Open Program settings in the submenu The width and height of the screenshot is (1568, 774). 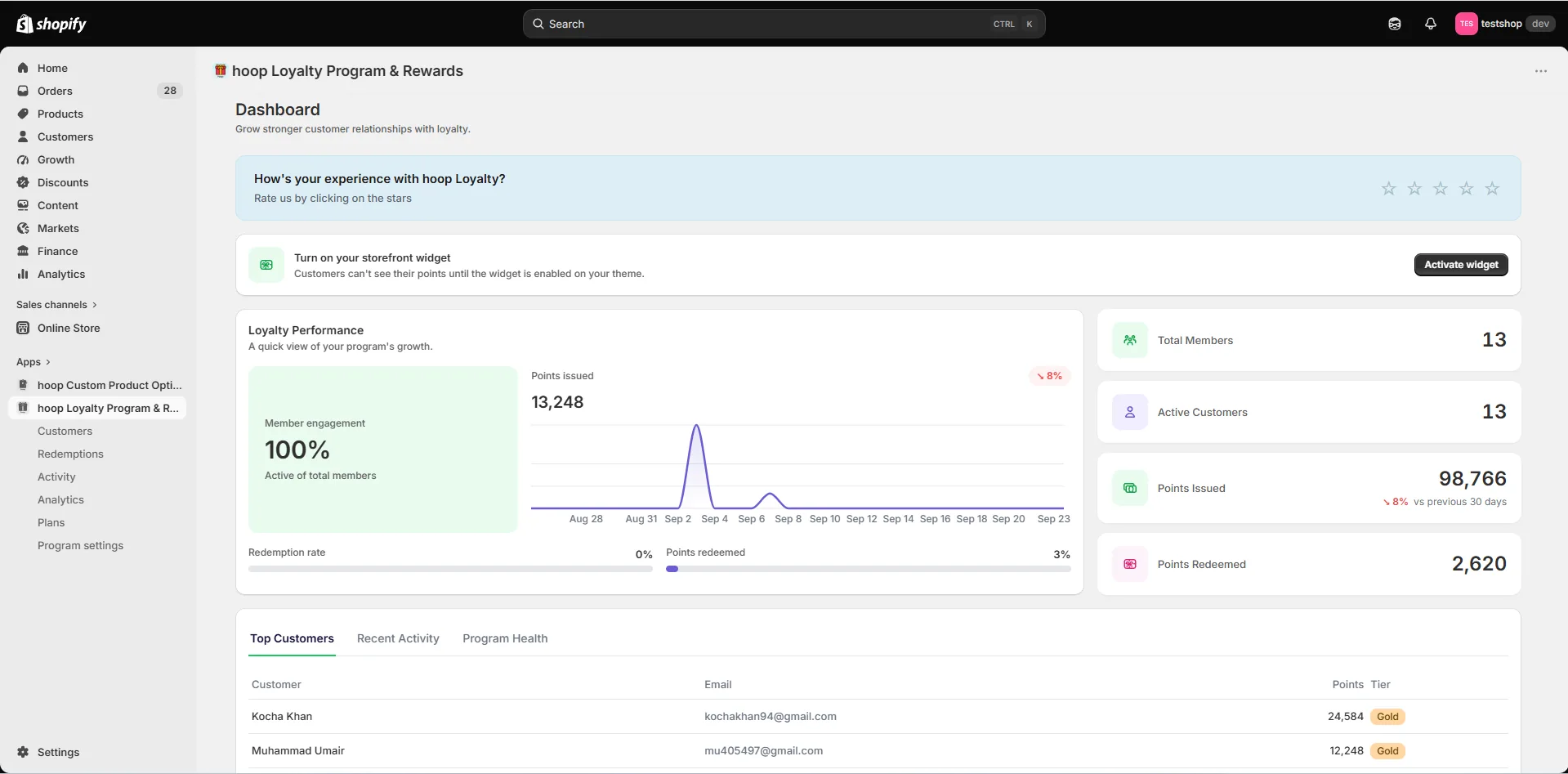[80, 545]
